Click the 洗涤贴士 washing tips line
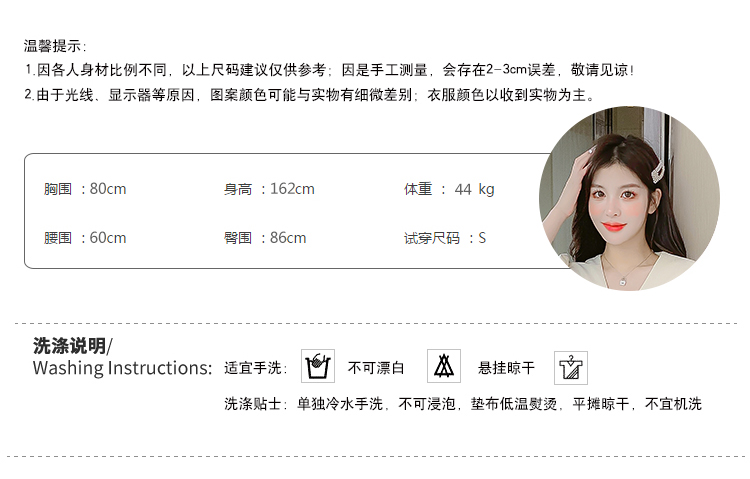750x479 pixels. (x=463, y=404)
